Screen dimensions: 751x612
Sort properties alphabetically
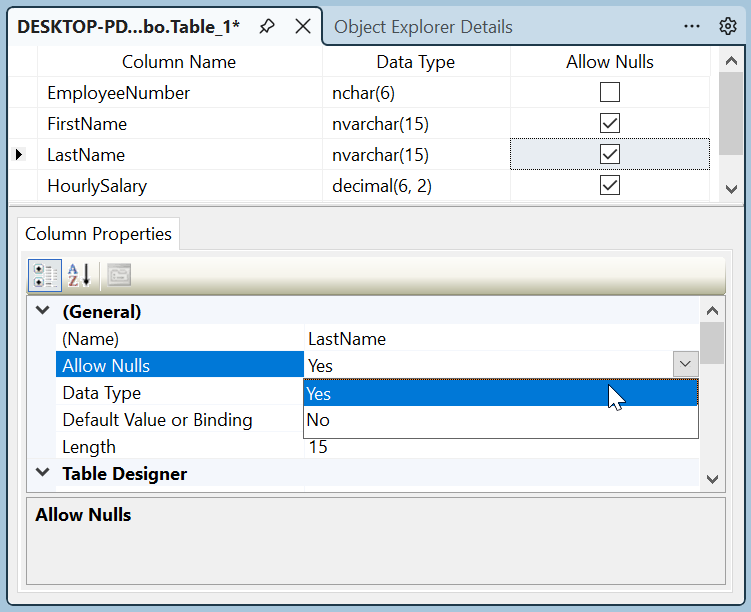pyautogui.click(x=79, y=275)
